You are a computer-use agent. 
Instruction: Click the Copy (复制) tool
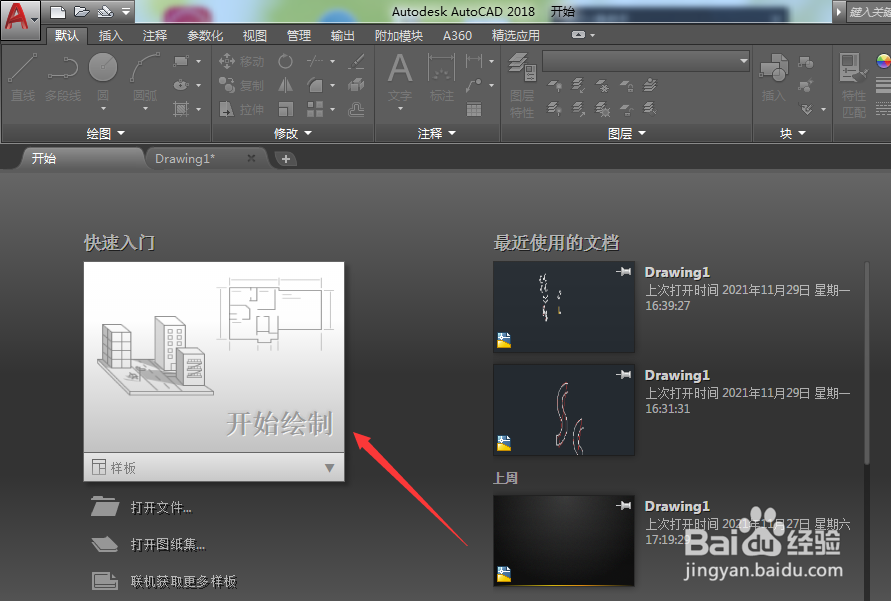242,85
